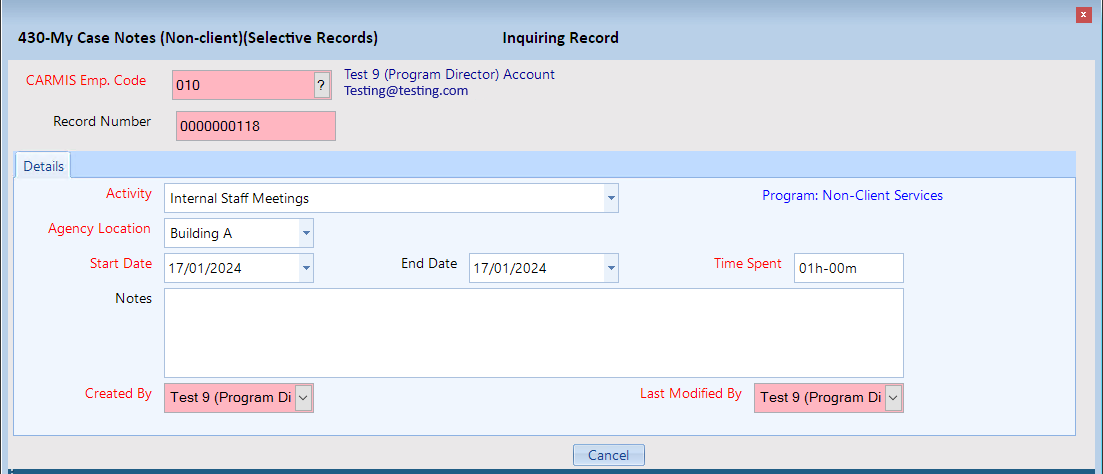Image resolution: width=1103 pixels, height=474 pixels.
Task: Open the End Date picker arrow
Action: tap(610, 269)
